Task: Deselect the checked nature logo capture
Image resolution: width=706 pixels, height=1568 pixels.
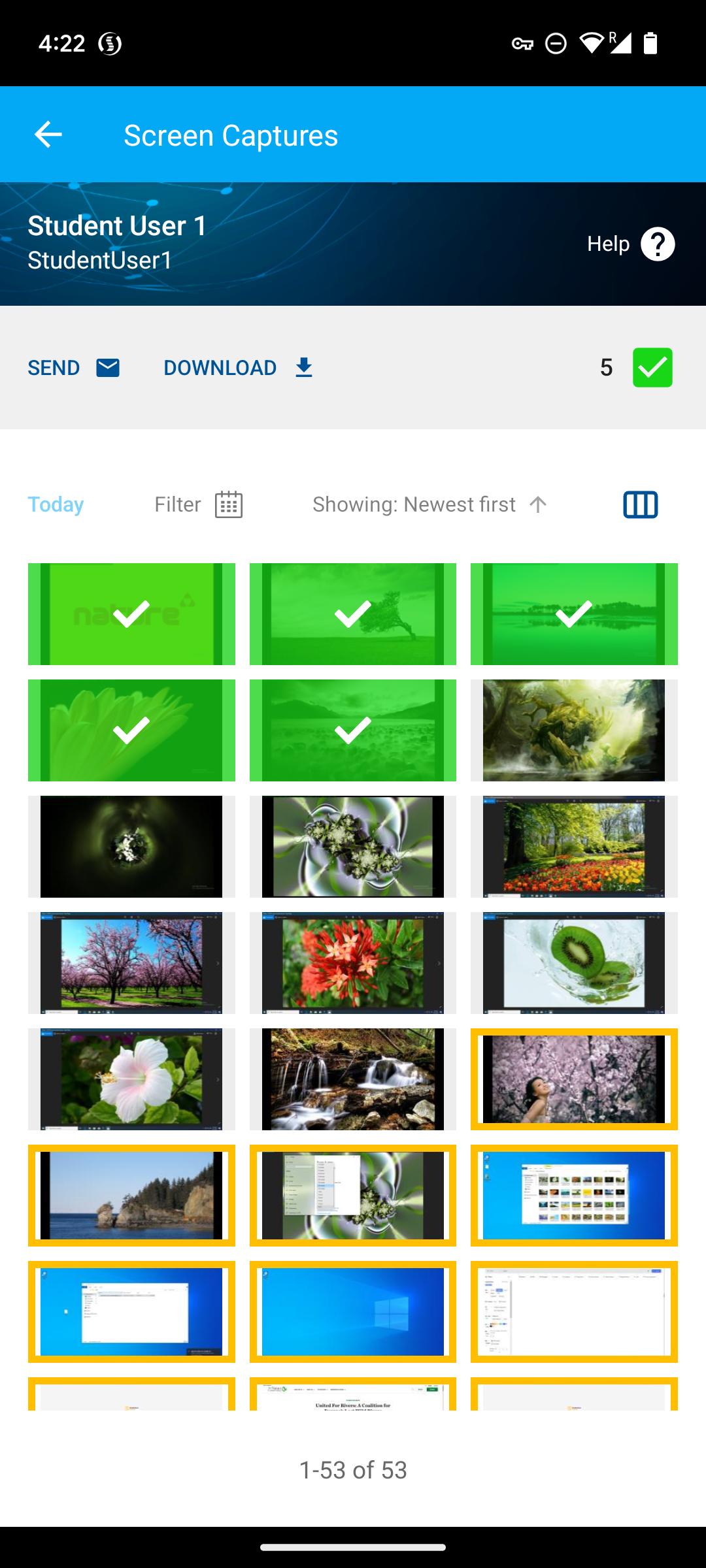Action: coord(131,614)
